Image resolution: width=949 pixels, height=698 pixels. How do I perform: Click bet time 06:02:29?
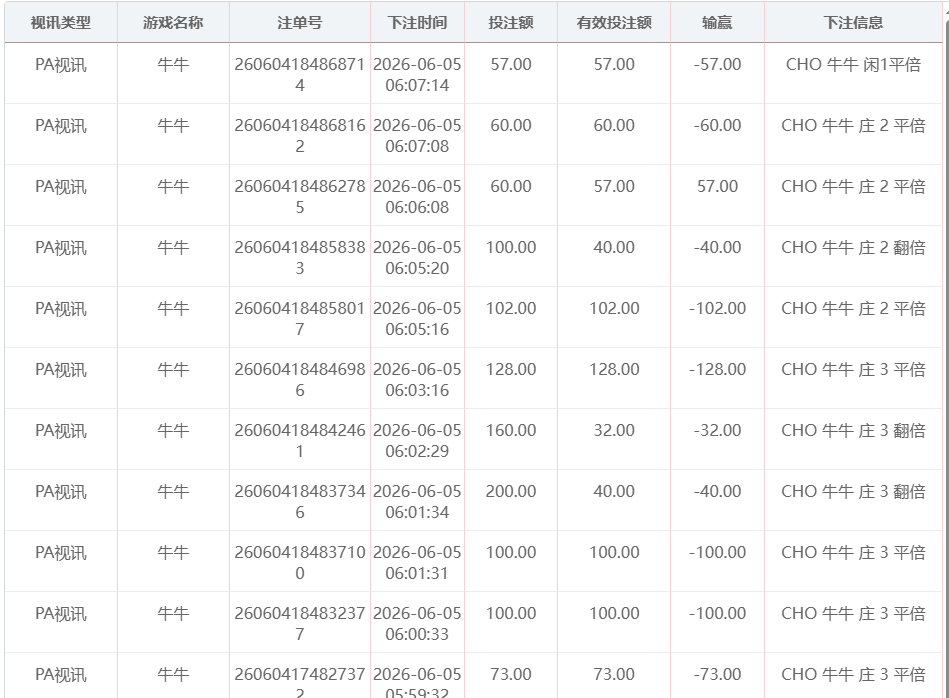pos(417,452)
